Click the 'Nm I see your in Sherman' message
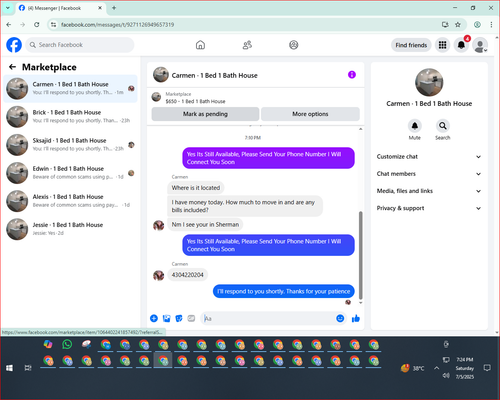 [205, 225]
